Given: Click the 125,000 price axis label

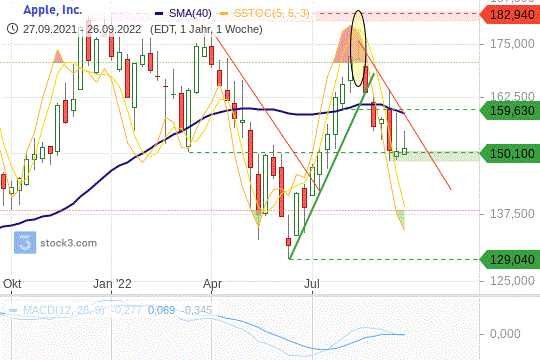Looking at the screenshot, I should coord(512,280).
